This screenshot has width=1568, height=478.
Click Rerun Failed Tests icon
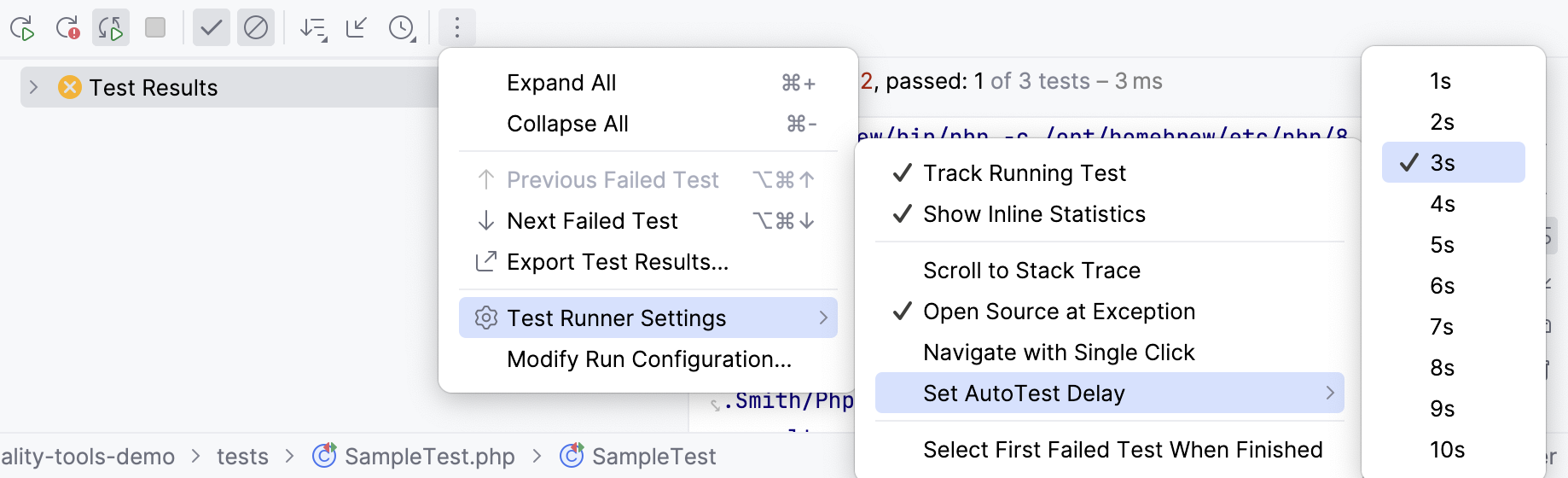click(x=67, y=28)
